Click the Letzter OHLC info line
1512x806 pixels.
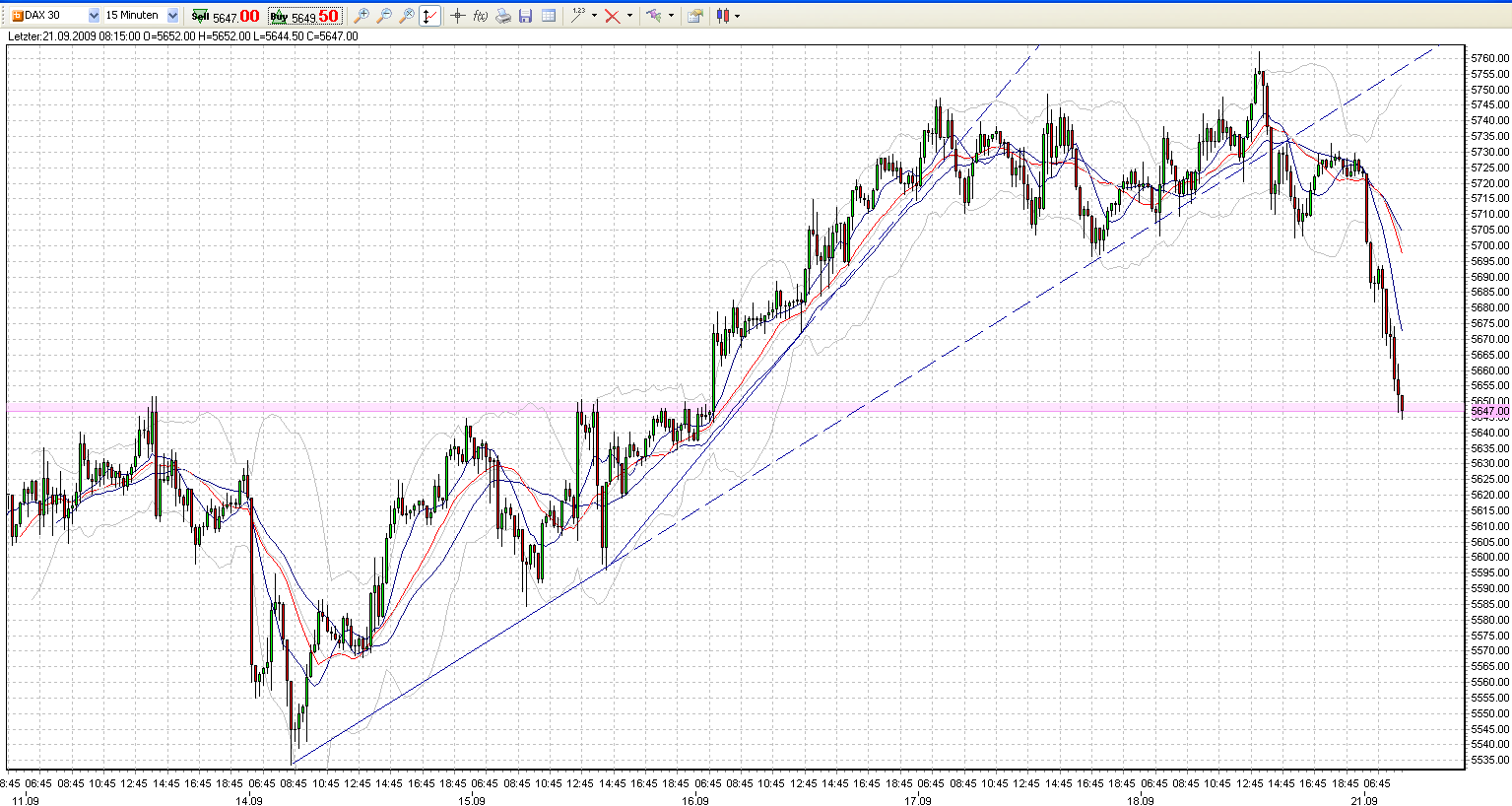(x=183, y=36)
